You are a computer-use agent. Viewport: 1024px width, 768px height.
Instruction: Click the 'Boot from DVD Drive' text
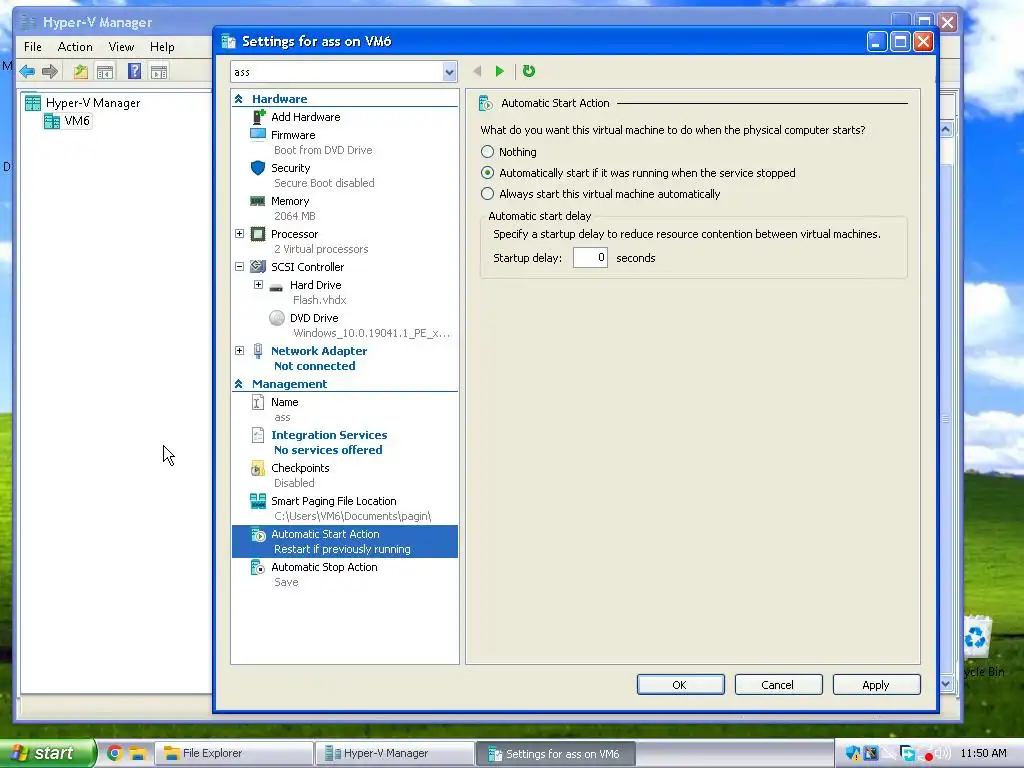(323, 150)
